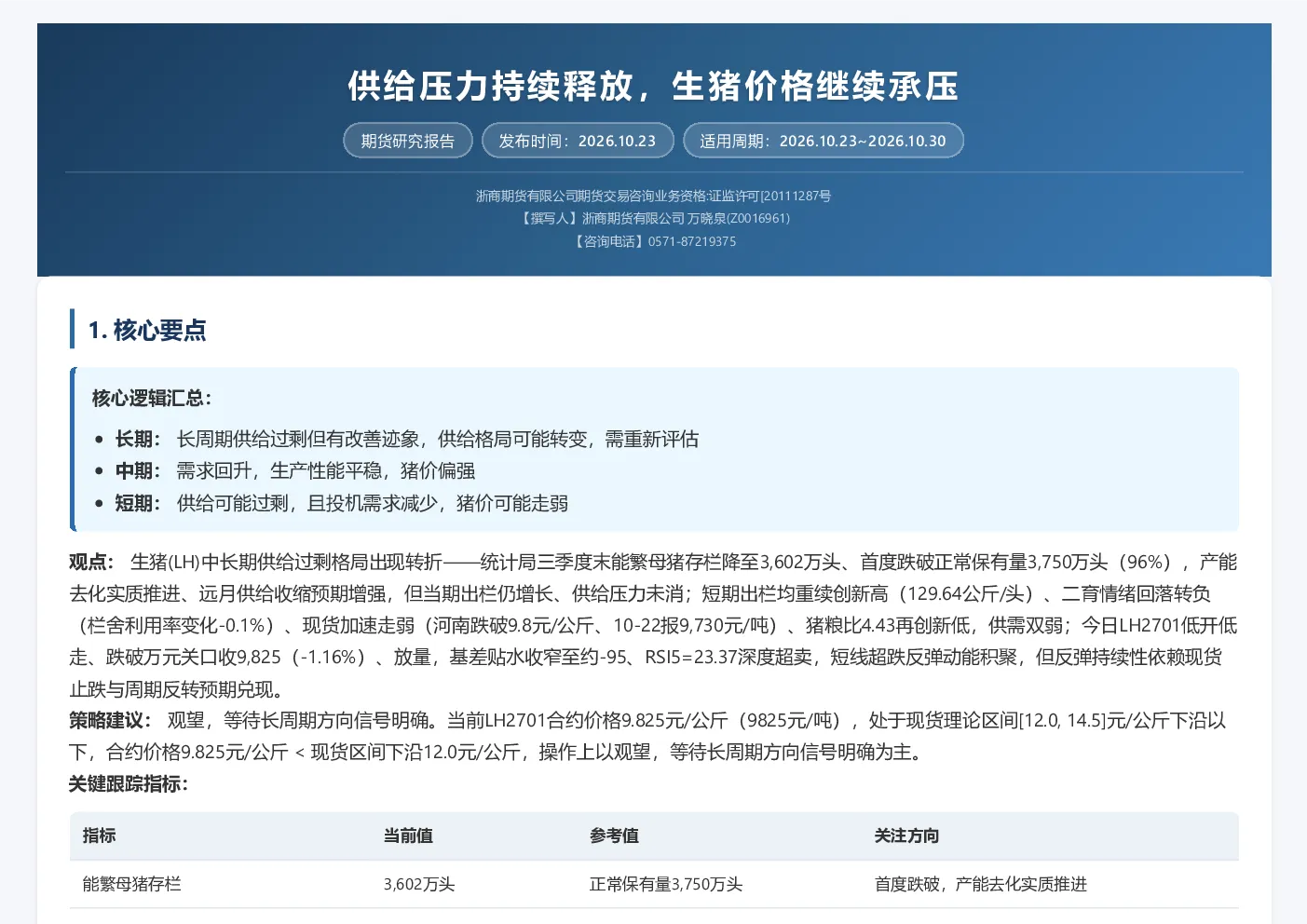Image resolution: width=1307 pixels, height=924 pixels.
Task: Click the "发布时间：2026.10.23" badge
Action: tap(578, 141)
